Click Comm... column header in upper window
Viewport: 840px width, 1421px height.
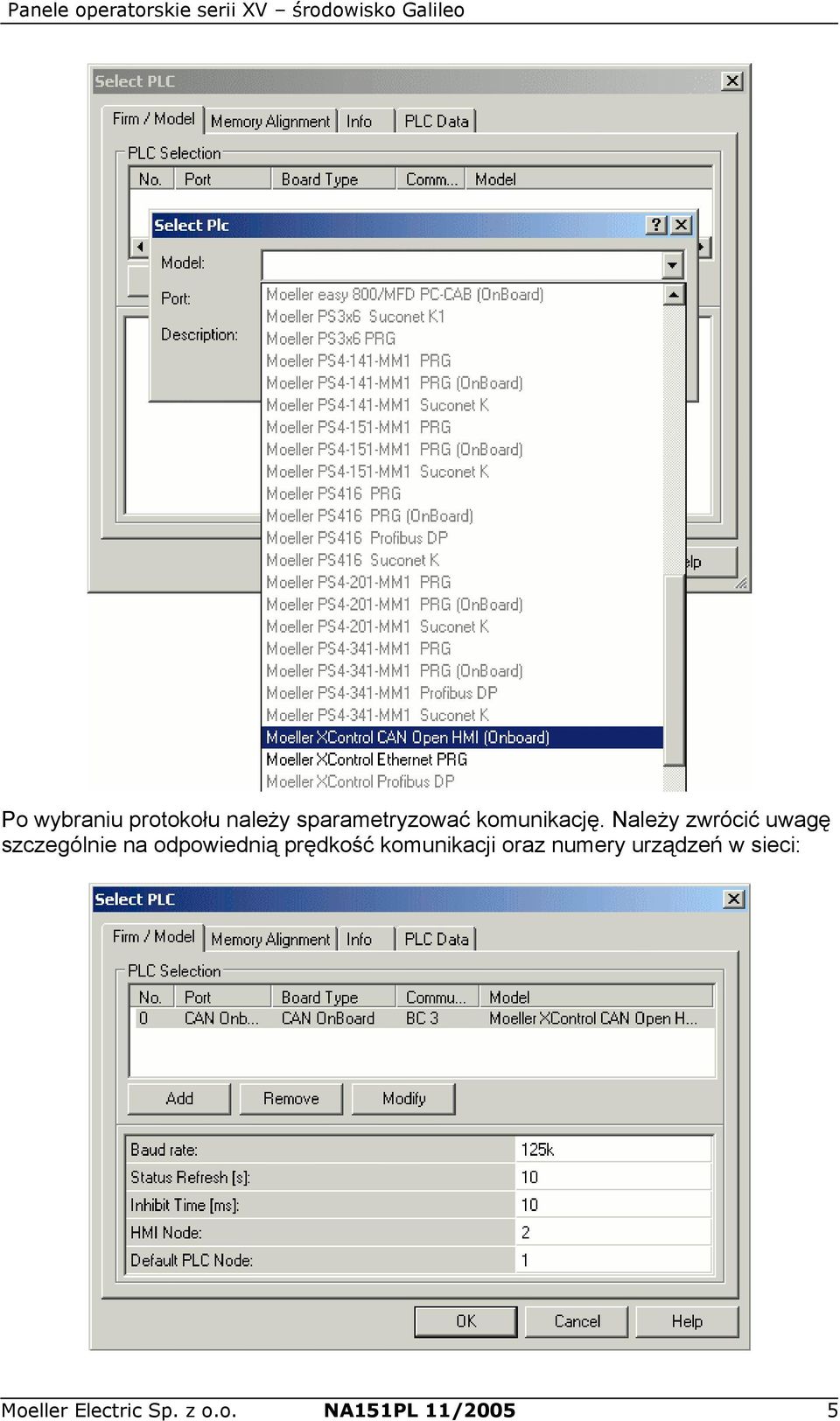click(430, 179)
